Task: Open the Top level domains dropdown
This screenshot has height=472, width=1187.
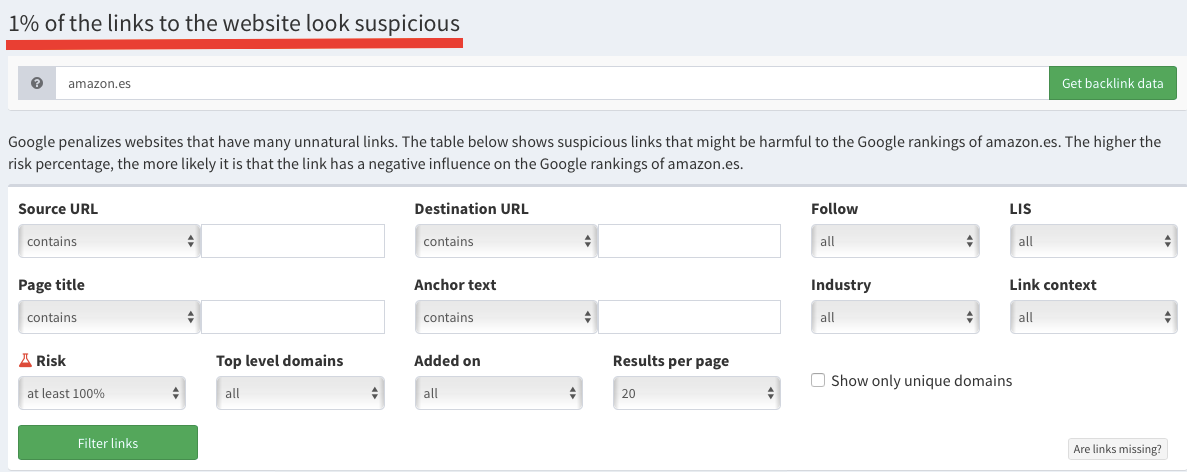Action: tap(300, 393)
